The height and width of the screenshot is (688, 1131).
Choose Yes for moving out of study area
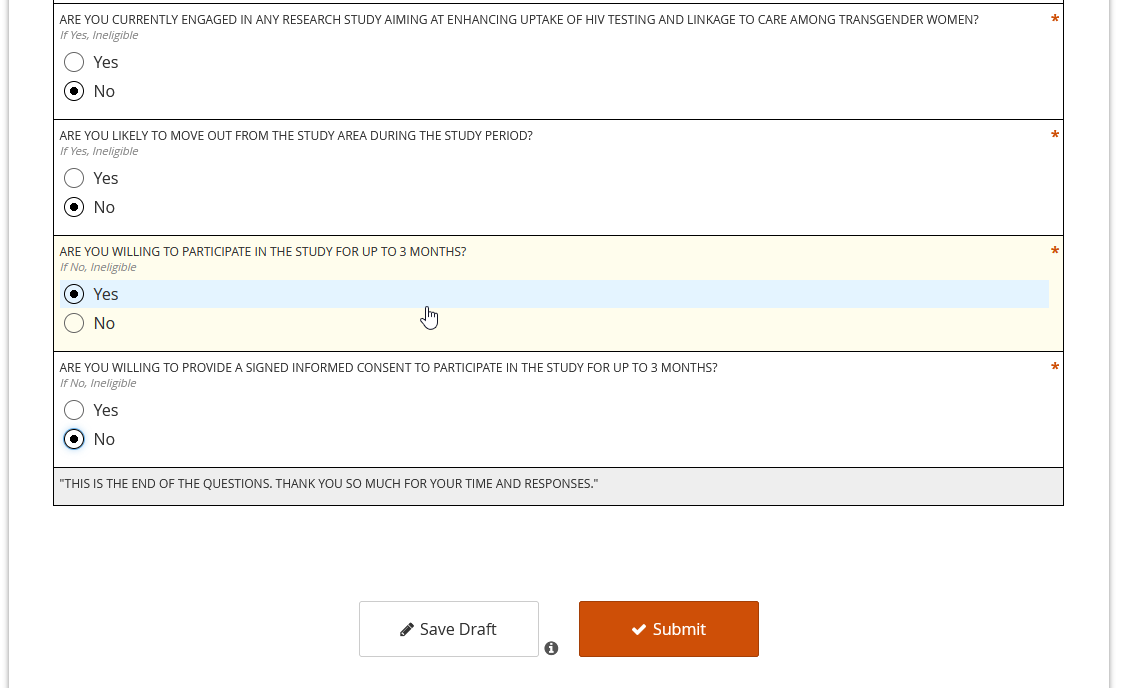coord(74,178)
